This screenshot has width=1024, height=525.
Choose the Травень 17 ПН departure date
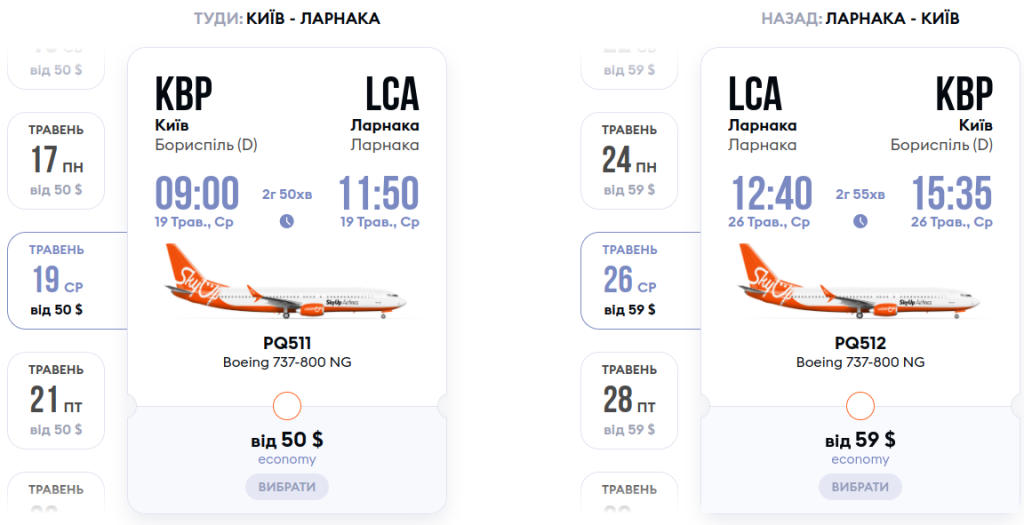coord(56,160)
